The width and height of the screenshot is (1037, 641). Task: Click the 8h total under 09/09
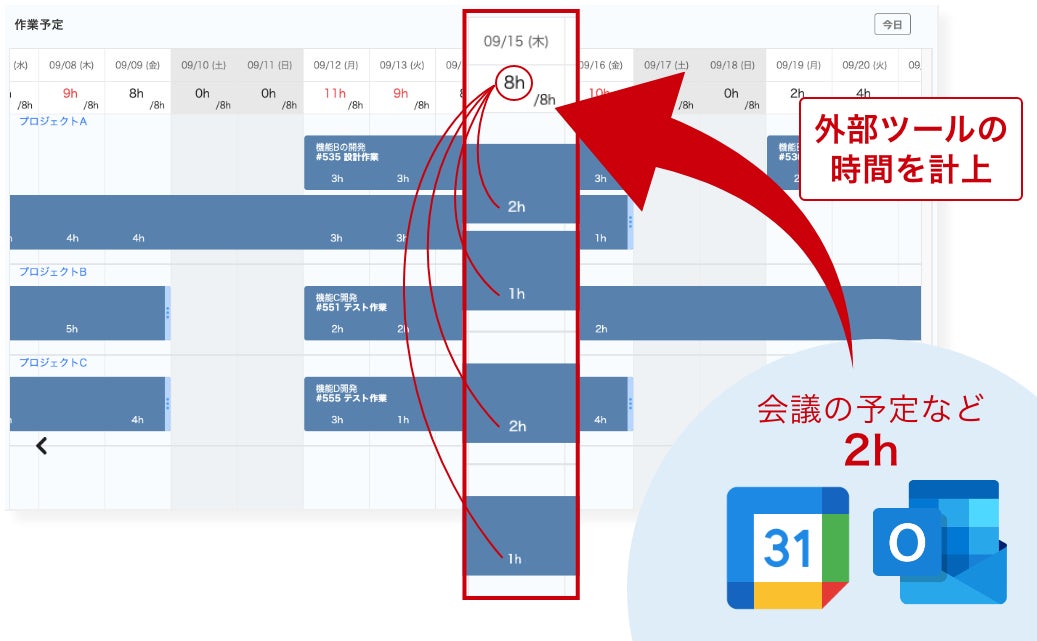coord(136,93)
